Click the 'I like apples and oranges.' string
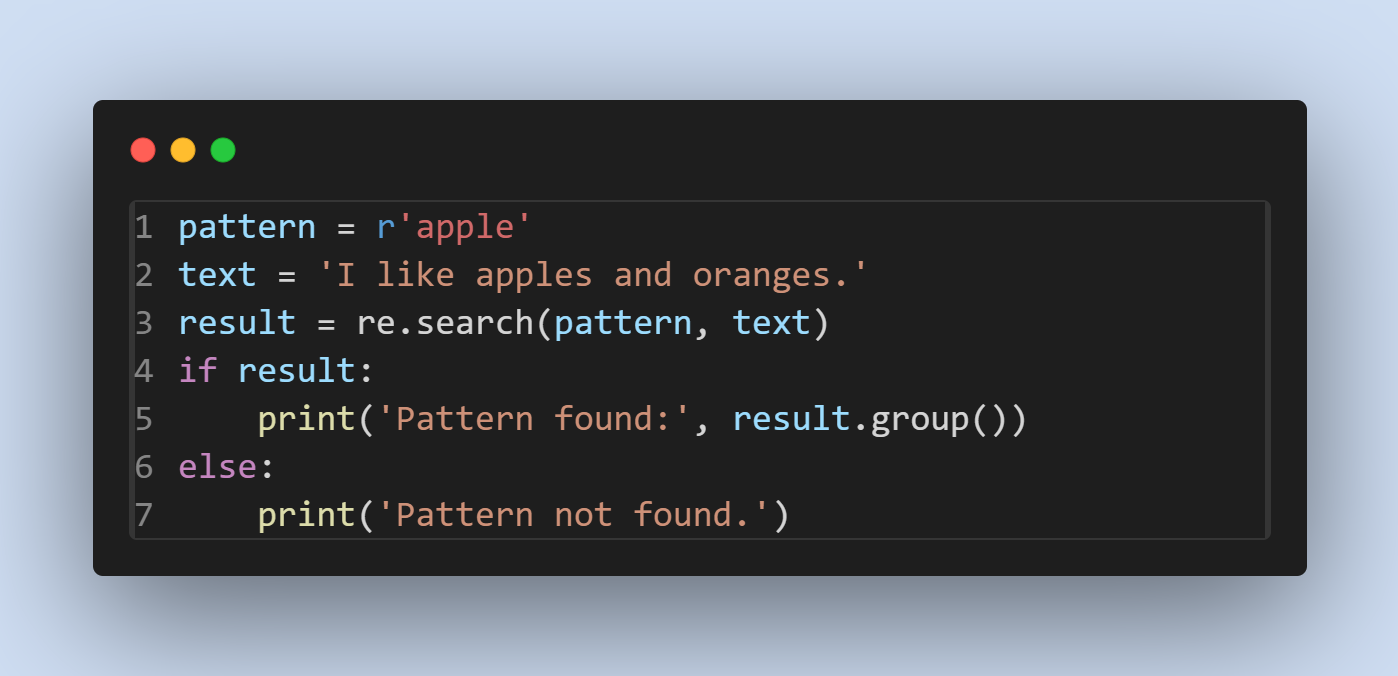The width and height of the screenshot is (1398, 676). [592, 275]
